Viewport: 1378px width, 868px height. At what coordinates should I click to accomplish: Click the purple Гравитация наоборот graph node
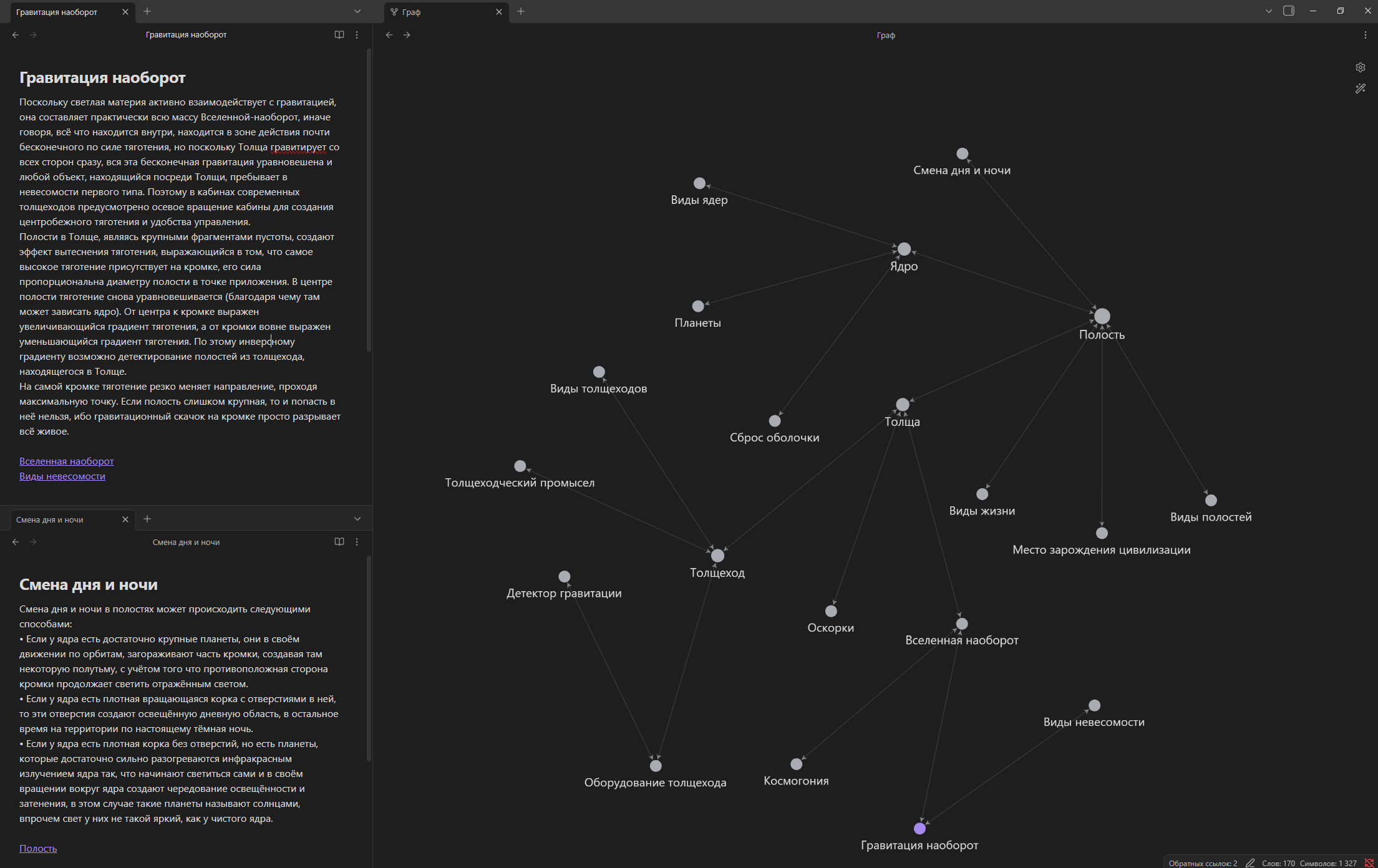click(919, 829)
